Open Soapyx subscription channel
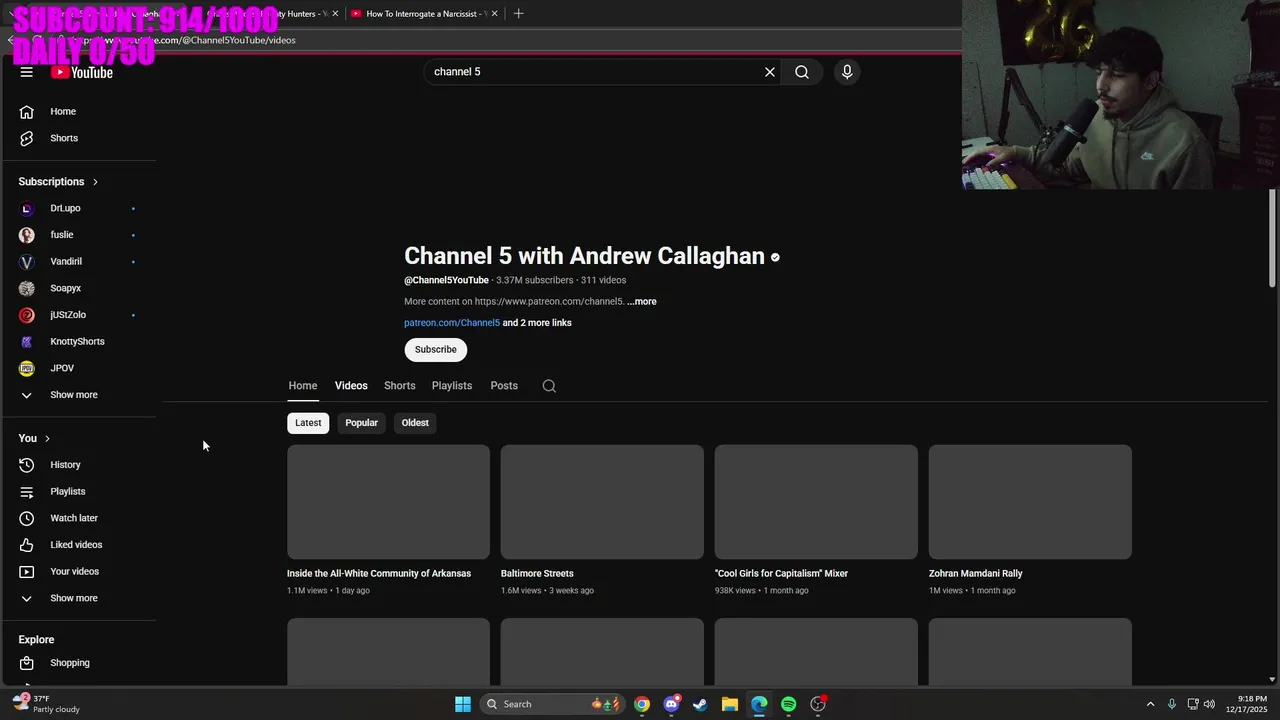 coord(79,288)
